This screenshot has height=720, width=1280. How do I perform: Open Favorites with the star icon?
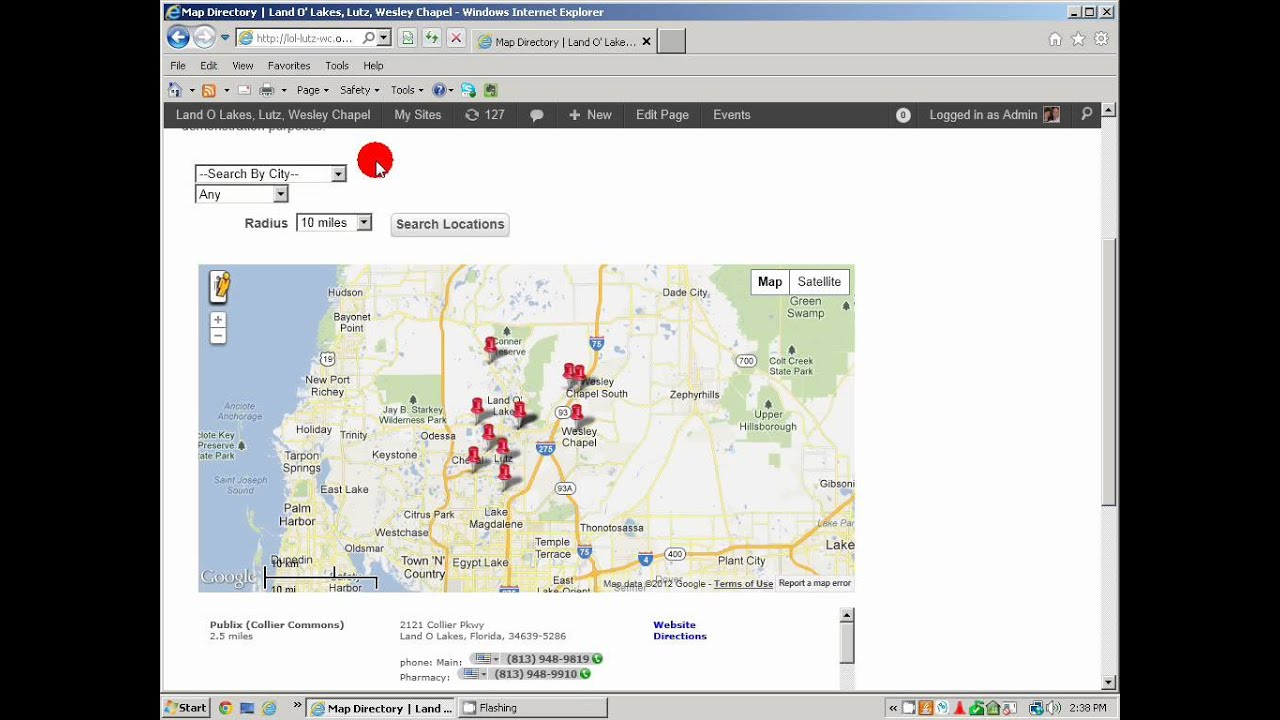(1078, 39)
